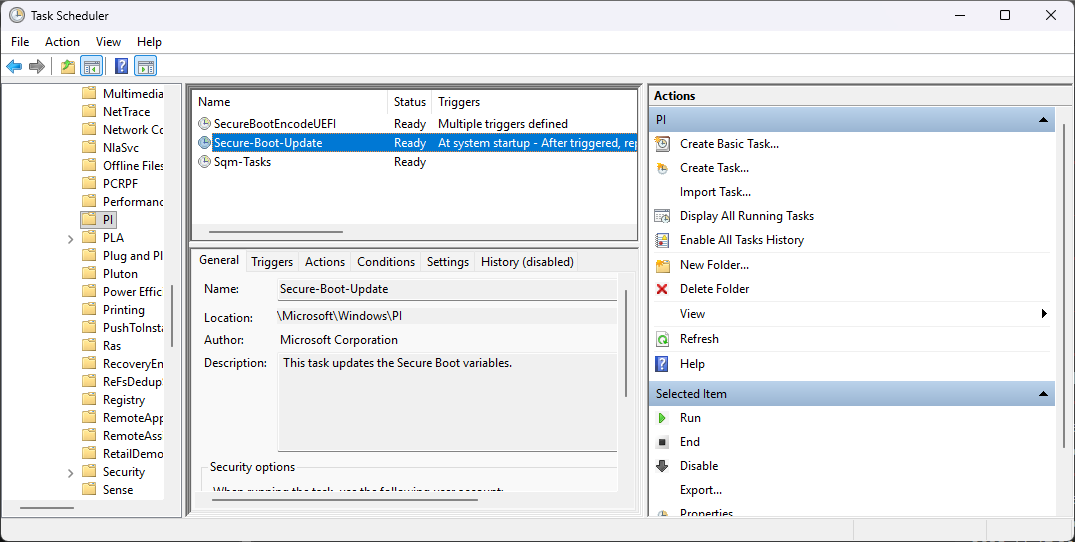The width and height of the screenshot is (1075, 542).
Task: Click the Up One Level folder icon
Action: (67, 67)
